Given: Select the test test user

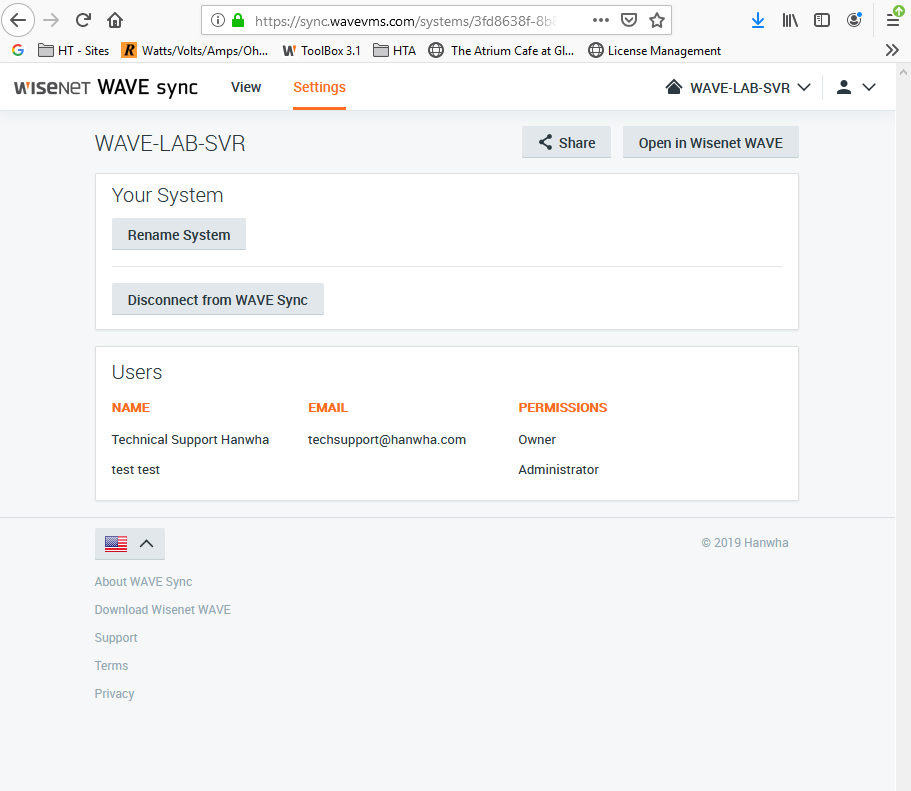Looking at the screenshot, I should click(x=135, y=470).
